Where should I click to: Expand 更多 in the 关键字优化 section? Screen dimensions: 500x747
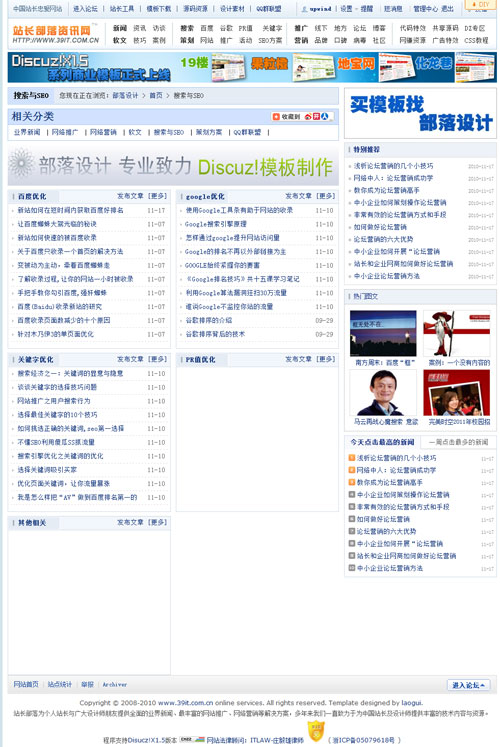(158, 359)
